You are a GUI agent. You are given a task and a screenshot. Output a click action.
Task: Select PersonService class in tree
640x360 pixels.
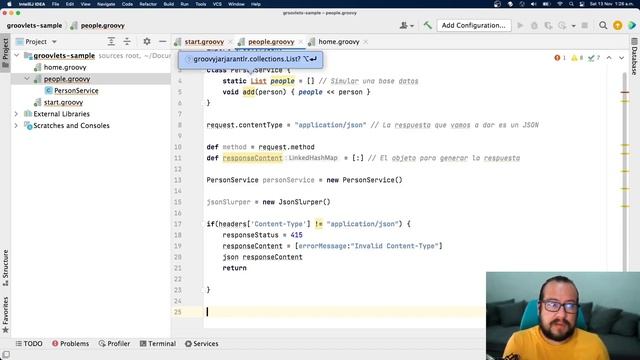click(x=76, y=91)
